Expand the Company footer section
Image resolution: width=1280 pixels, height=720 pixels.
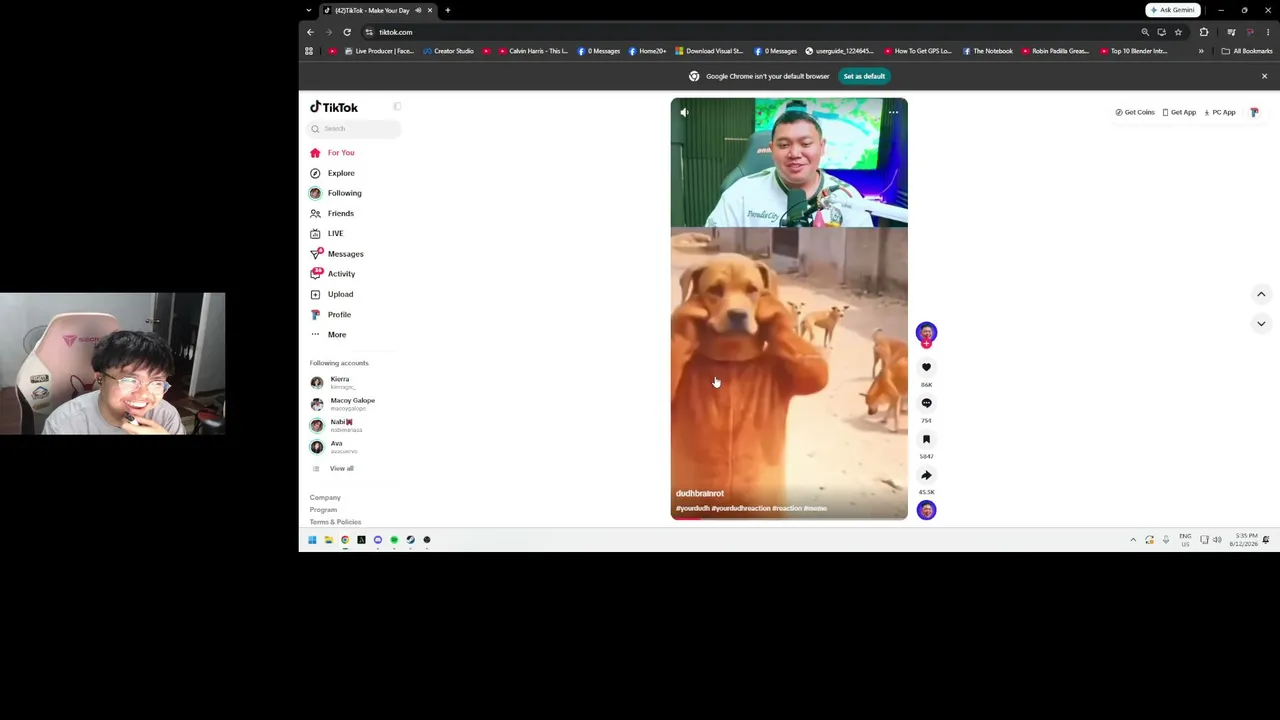(325, 497)
